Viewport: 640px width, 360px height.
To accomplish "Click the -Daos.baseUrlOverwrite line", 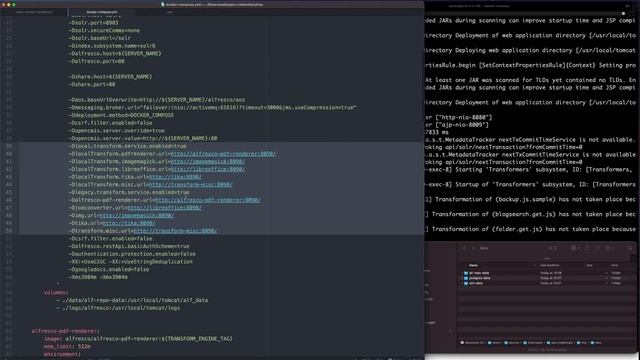I will [157, 100].
